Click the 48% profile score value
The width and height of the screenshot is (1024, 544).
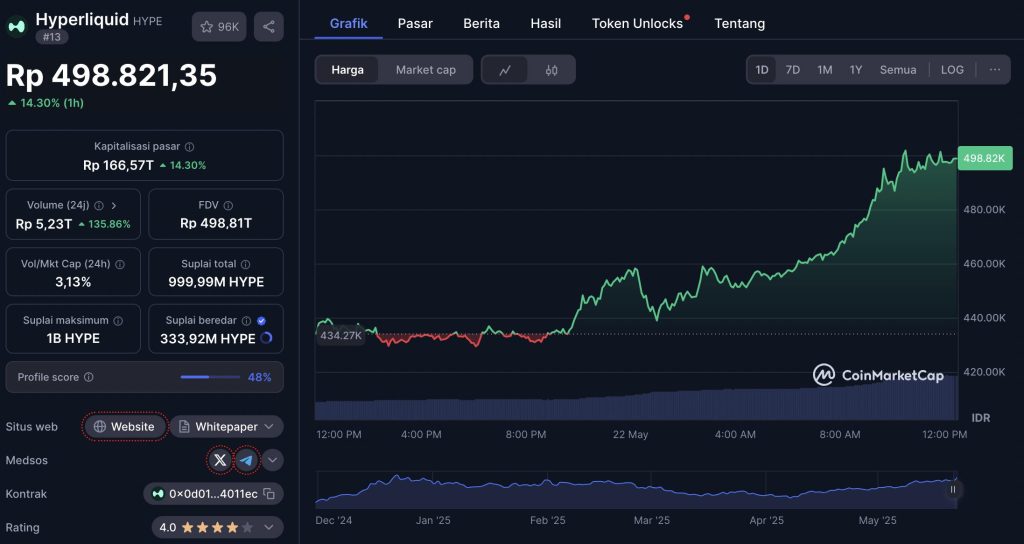pos(259,377)
